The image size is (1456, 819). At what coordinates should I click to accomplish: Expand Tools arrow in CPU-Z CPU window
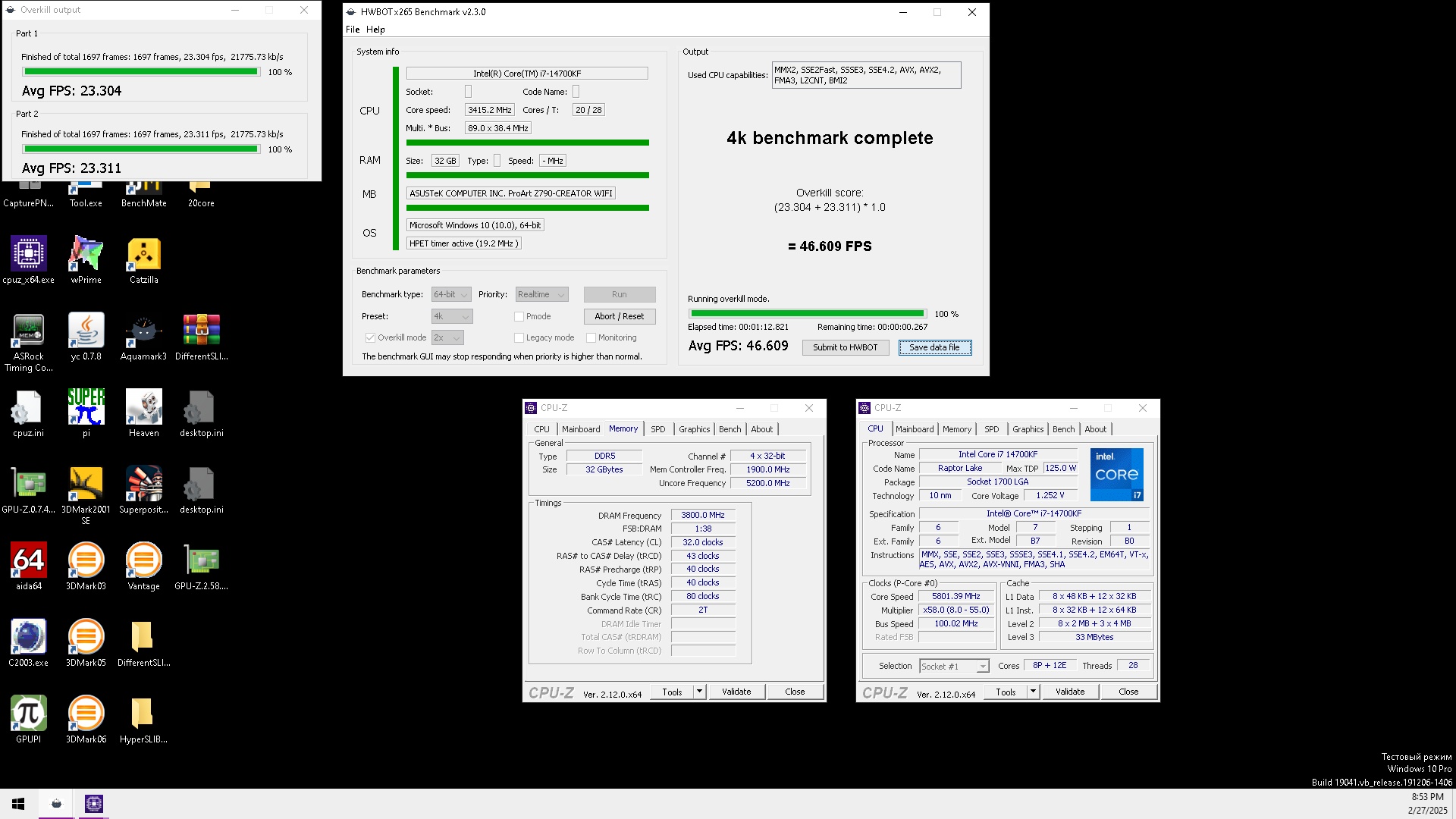click(1033, 692)
